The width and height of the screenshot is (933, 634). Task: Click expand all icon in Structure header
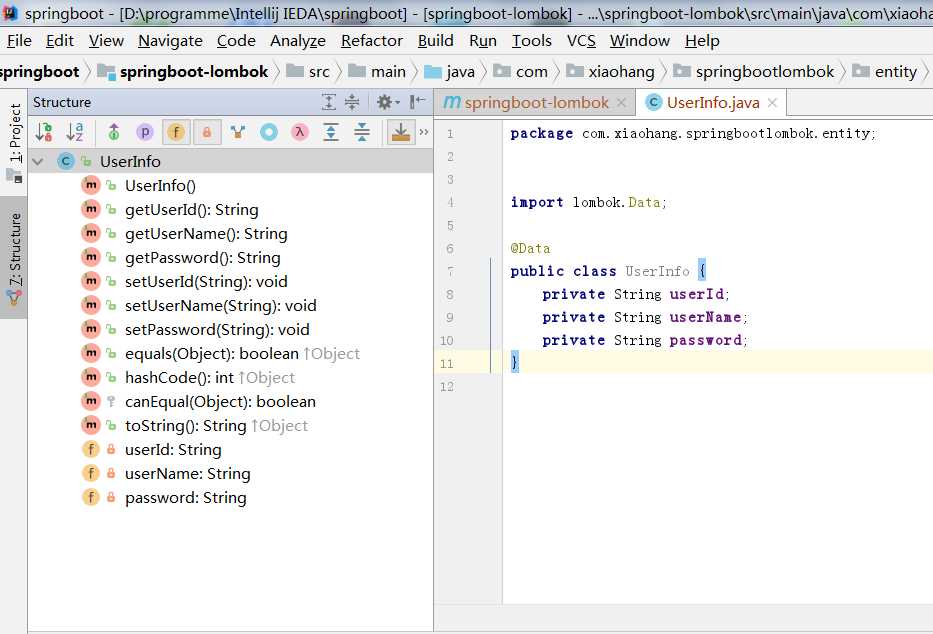pos(328,102)
